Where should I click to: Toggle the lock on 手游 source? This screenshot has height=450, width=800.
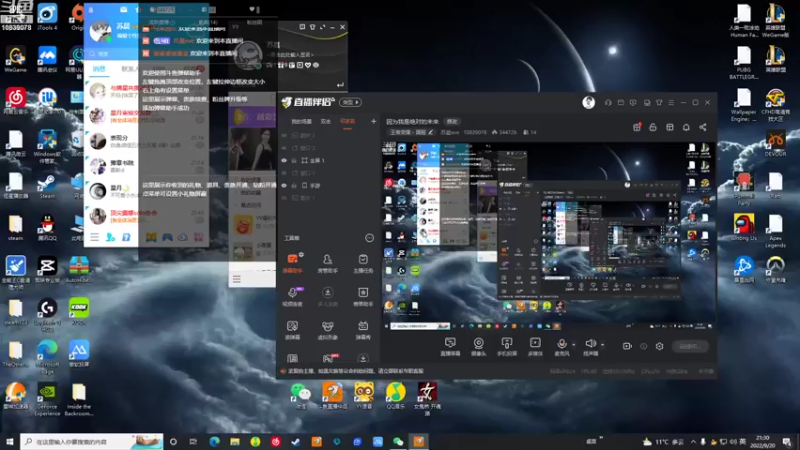pos(294,185)
